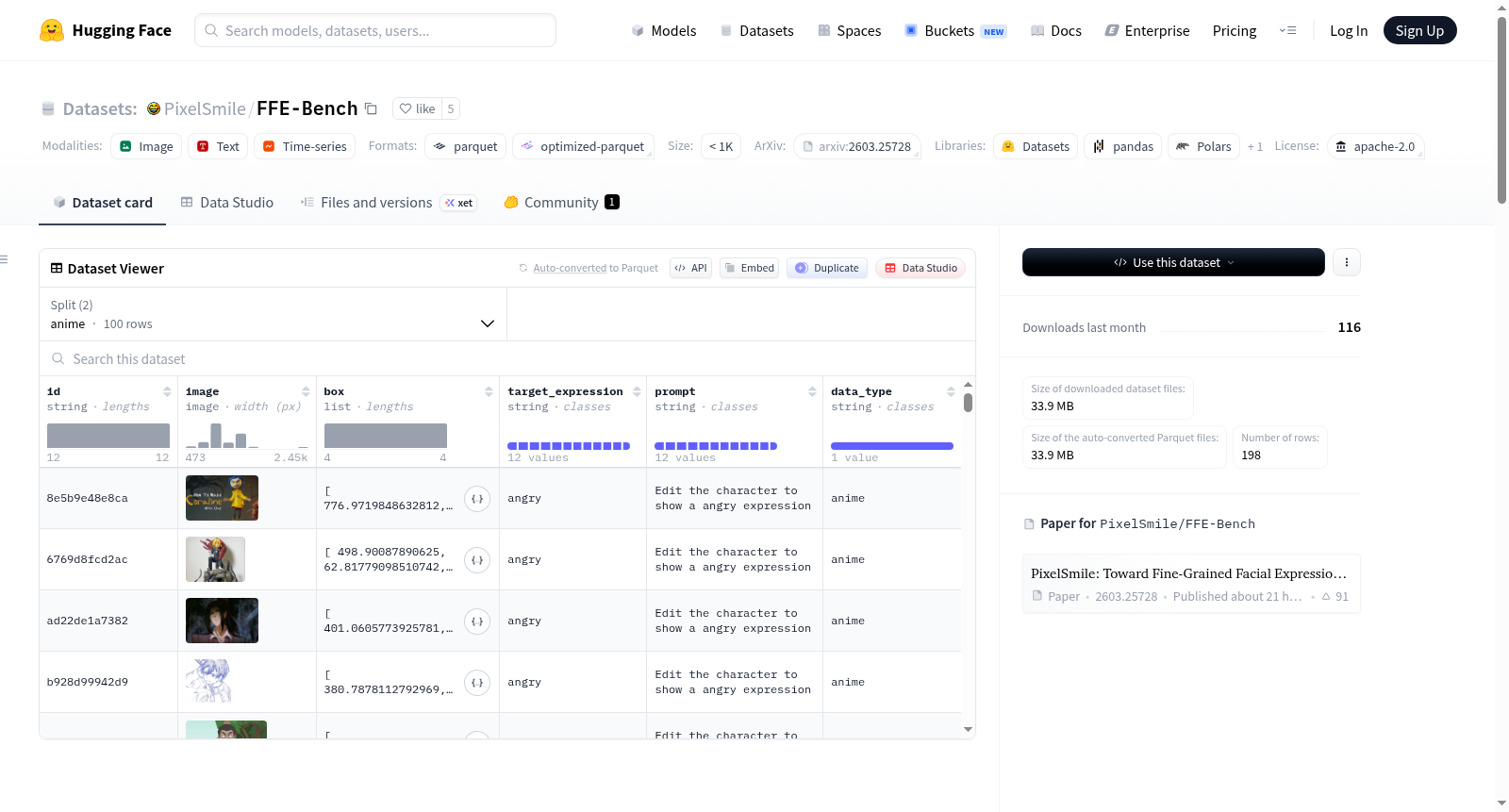Copy dataset name with the copy icon
The width and height of the screenshot is (1509, 812).
coord(372,108)
